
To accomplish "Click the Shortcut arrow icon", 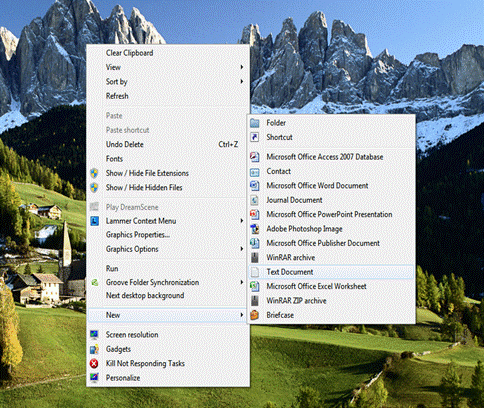I will point(255,137).
